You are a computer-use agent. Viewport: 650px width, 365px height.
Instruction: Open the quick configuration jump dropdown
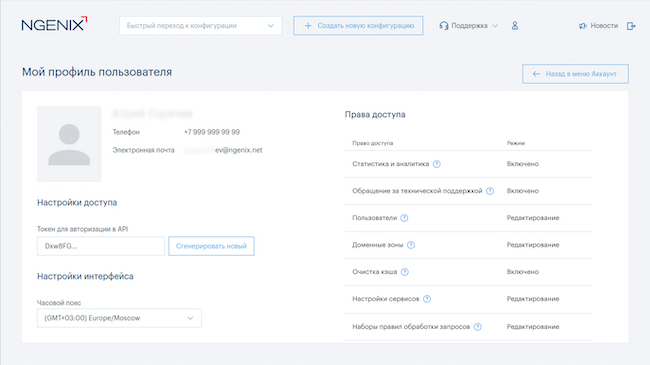pos(201,26)
